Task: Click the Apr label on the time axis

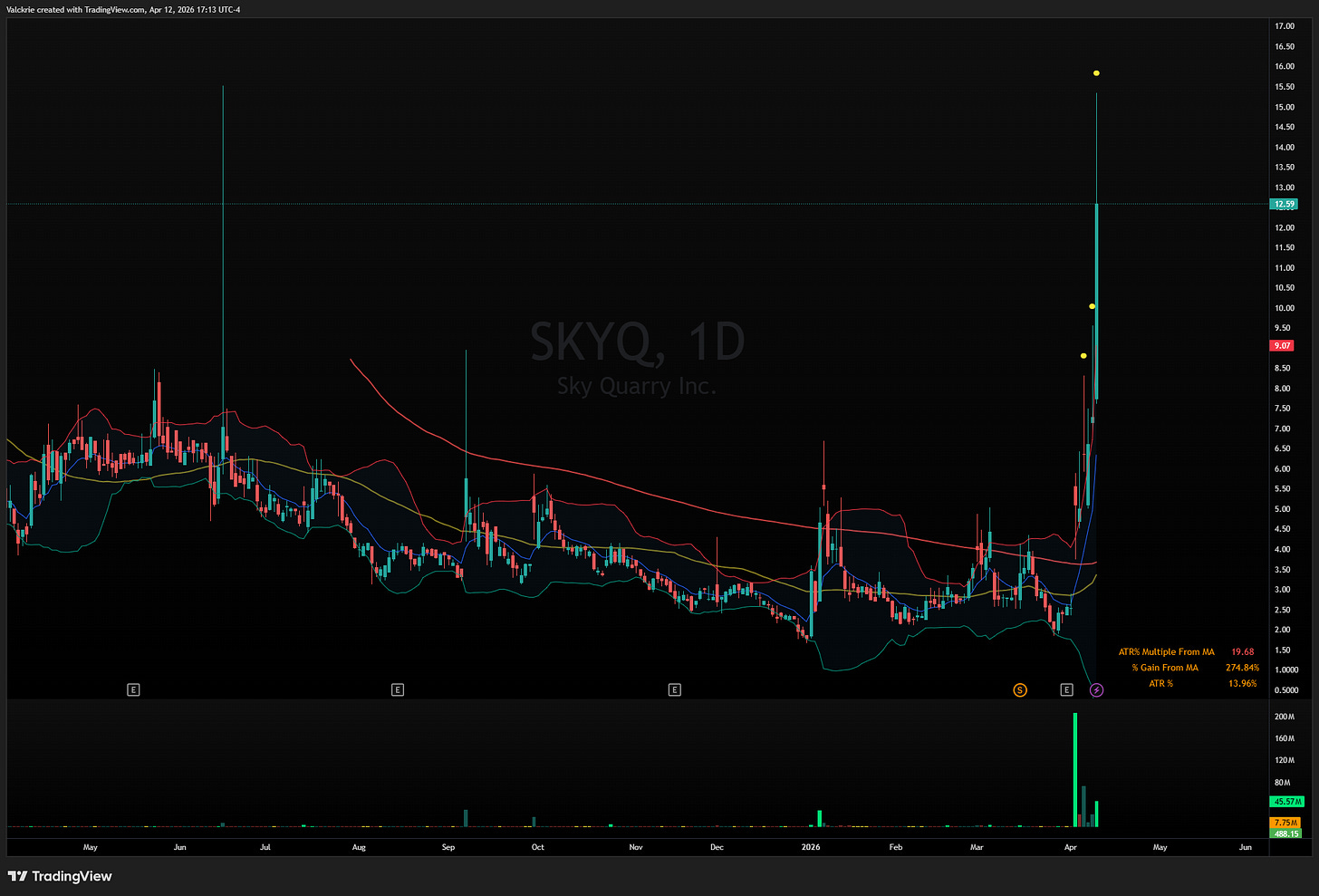Action: (x=1071, y=847)
